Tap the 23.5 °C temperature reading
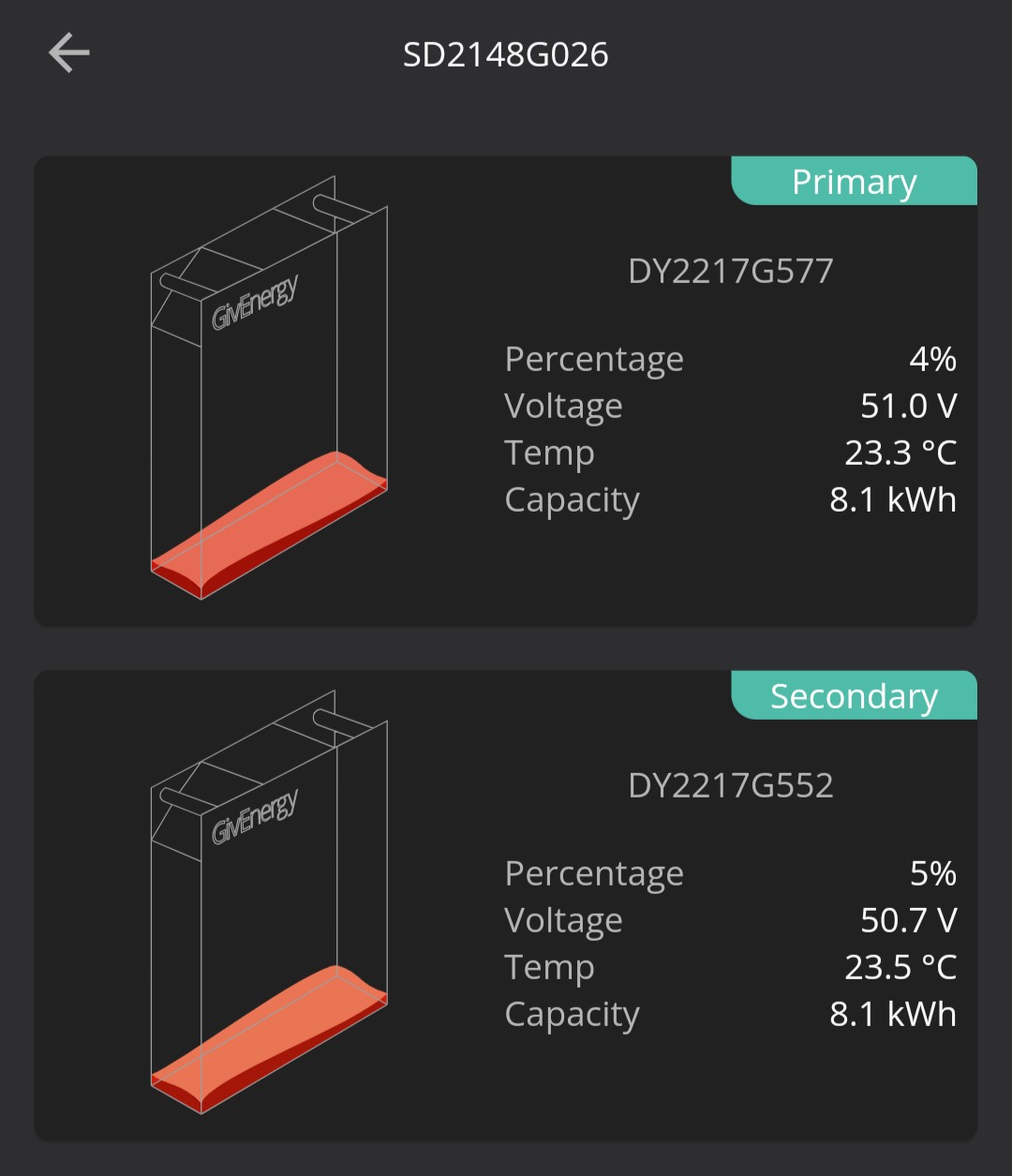The width and height of the screenshot is (1012, 1176). click(x=900, y=967)
